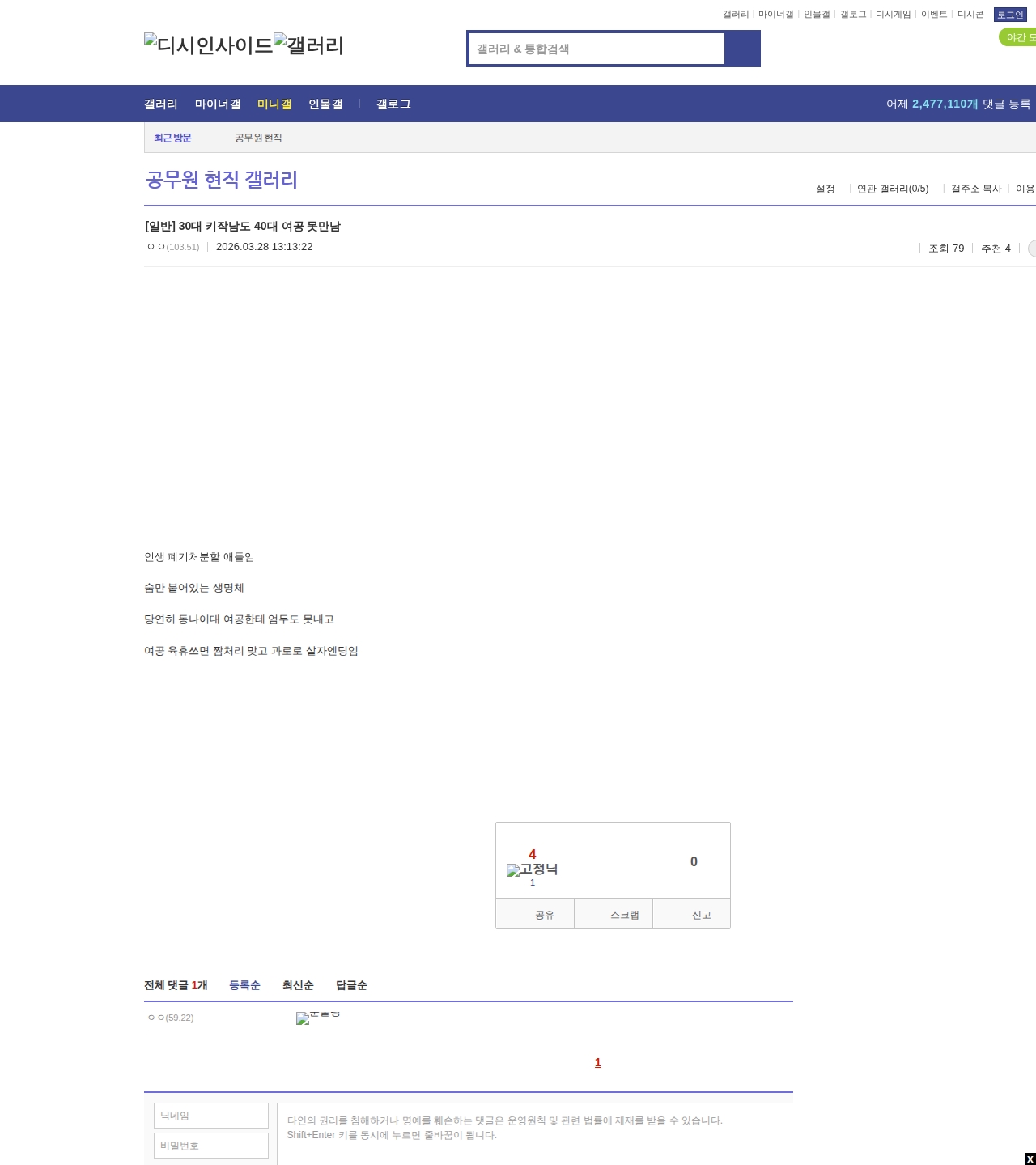
Task: Click 어제 2,477,110개 댓글 등록 text
Action: (958, 104)
